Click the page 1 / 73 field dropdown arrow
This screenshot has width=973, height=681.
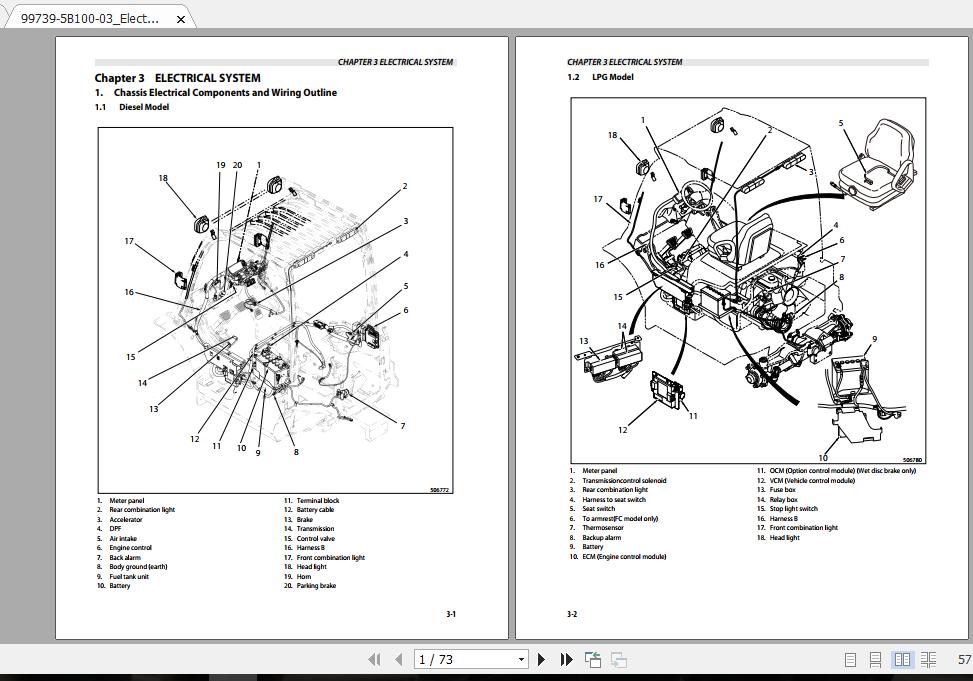pos(520,659)
